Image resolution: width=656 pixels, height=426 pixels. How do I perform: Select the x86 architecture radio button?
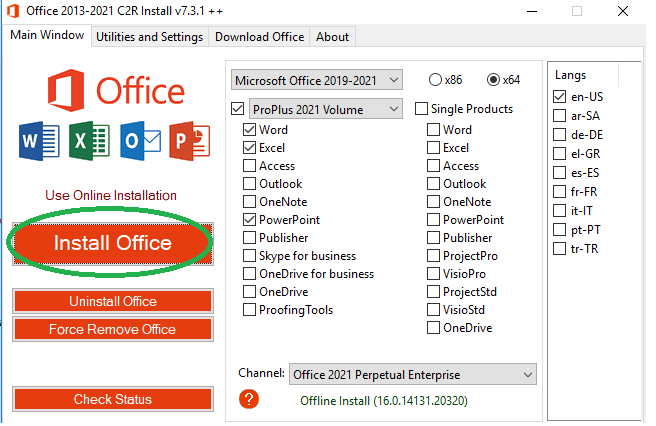point(435,80)
